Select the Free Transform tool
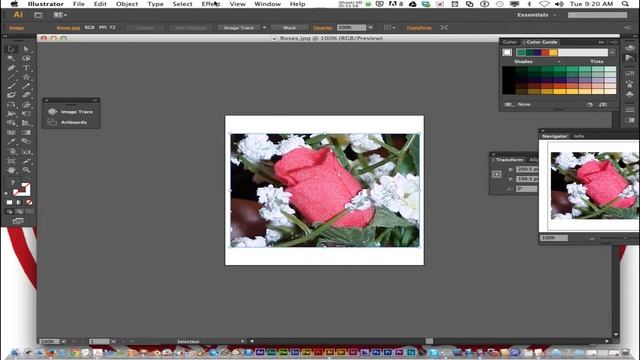This screenshot has height=360, width=640. [26, 113]
